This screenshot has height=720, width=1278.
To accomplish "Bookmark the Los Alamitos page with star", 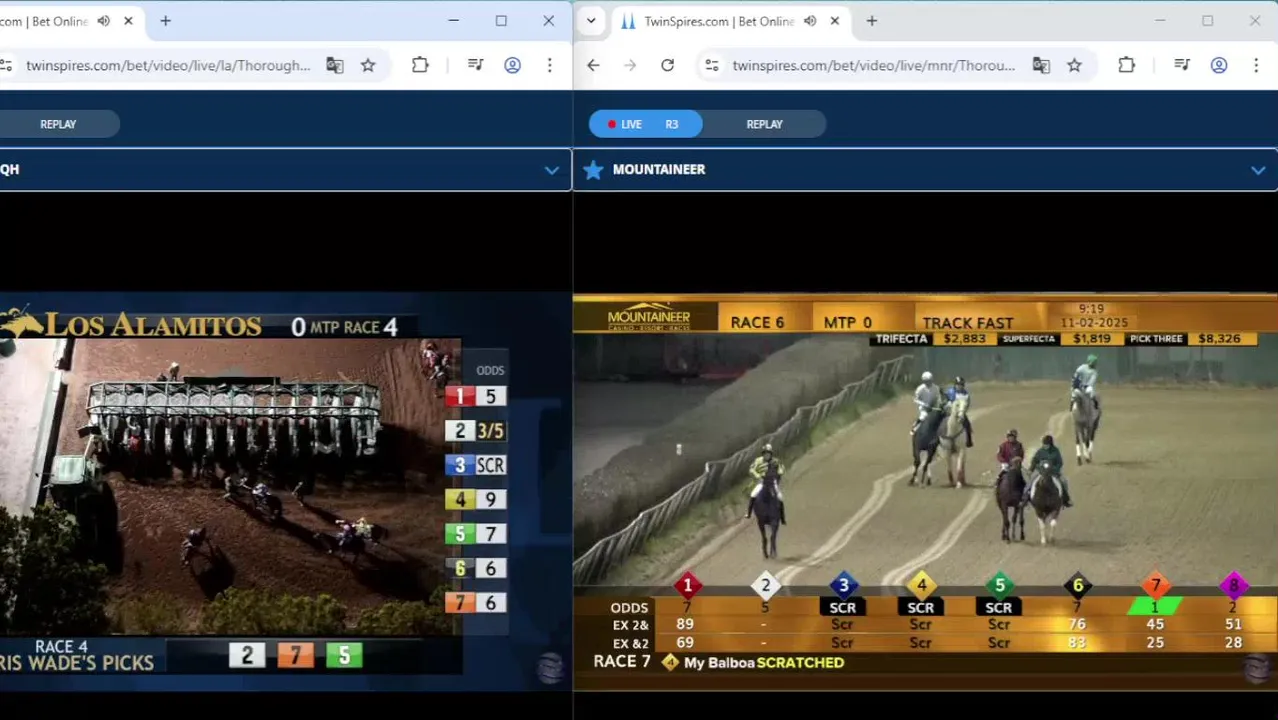I will click(x=368, y=65).
